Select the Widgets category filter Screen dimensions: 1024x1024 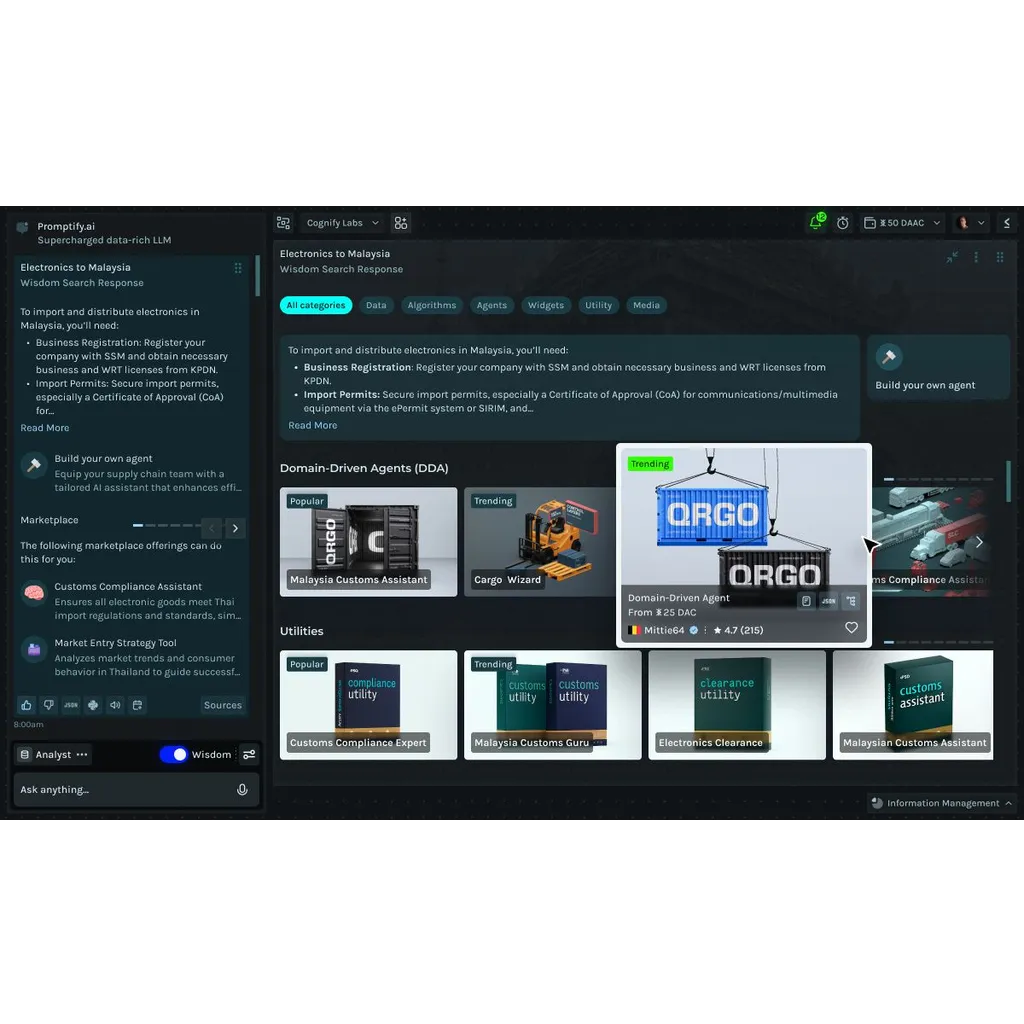546,305
